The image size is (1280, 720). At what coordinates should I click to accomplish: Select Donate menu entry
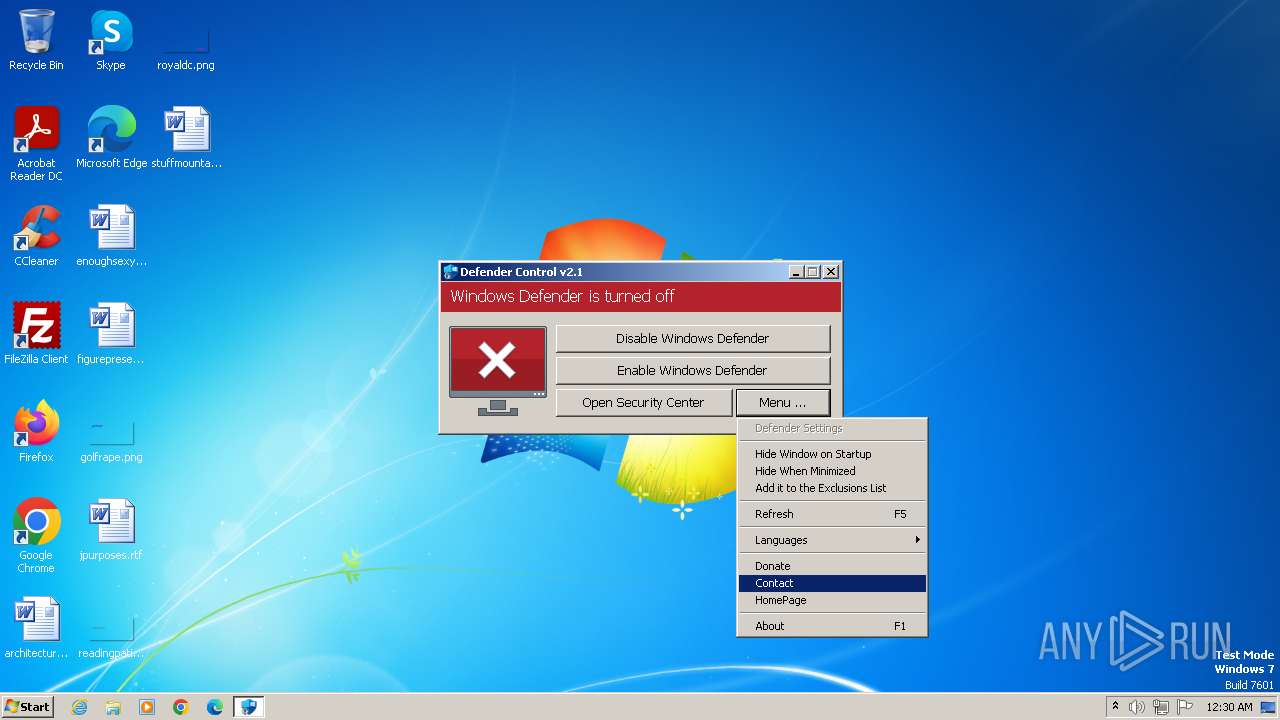pos(832,566)
